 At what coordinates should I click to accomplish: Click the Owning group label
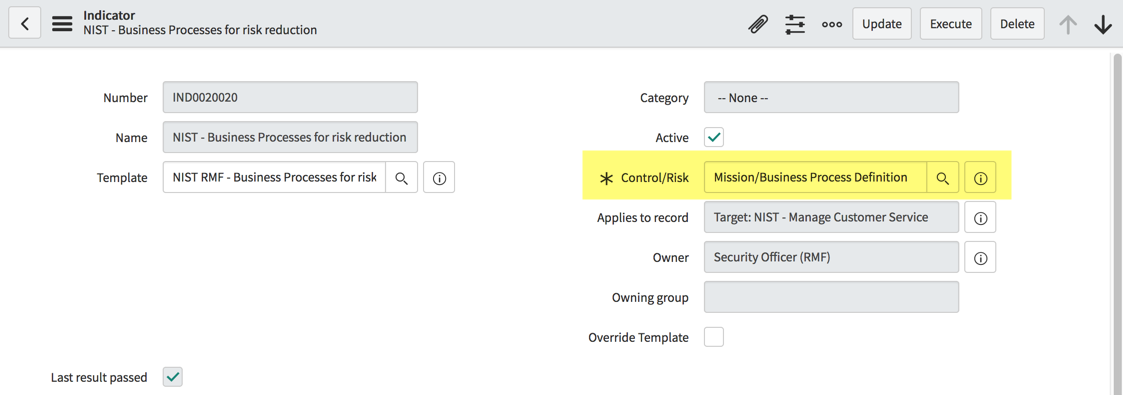(650, 297)
